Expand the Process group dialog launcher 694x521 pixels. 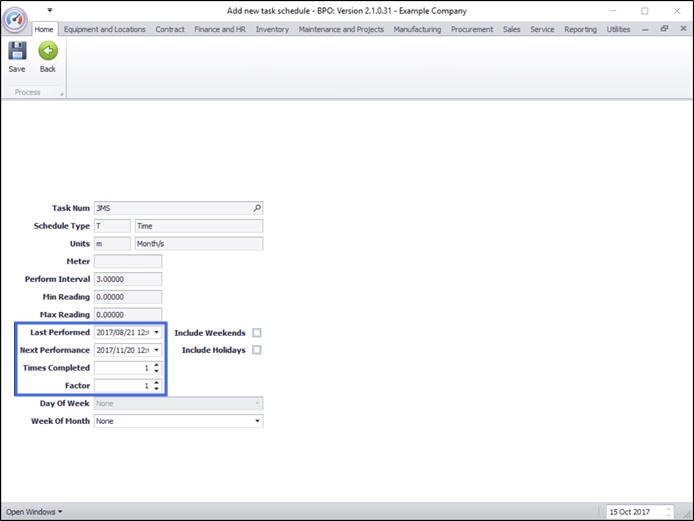click(x=62, y=93)
